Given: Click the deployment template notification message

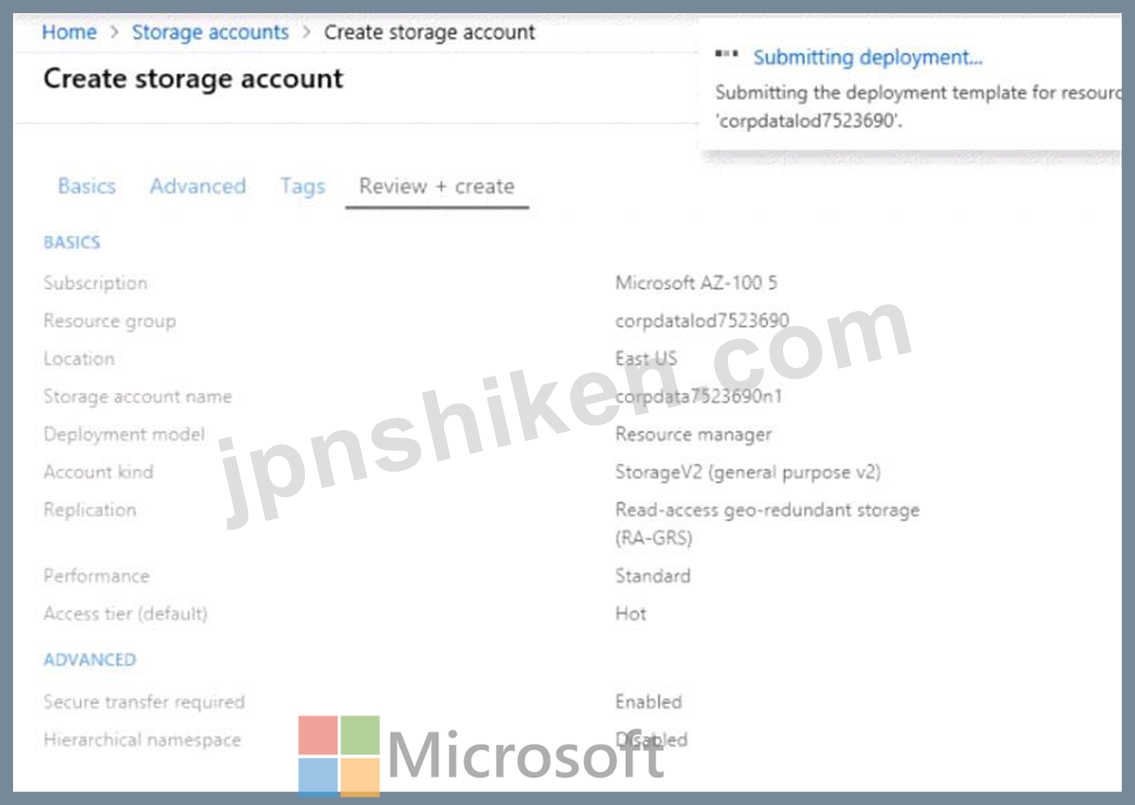Looking at the screenshot, I should click(918, 106).
